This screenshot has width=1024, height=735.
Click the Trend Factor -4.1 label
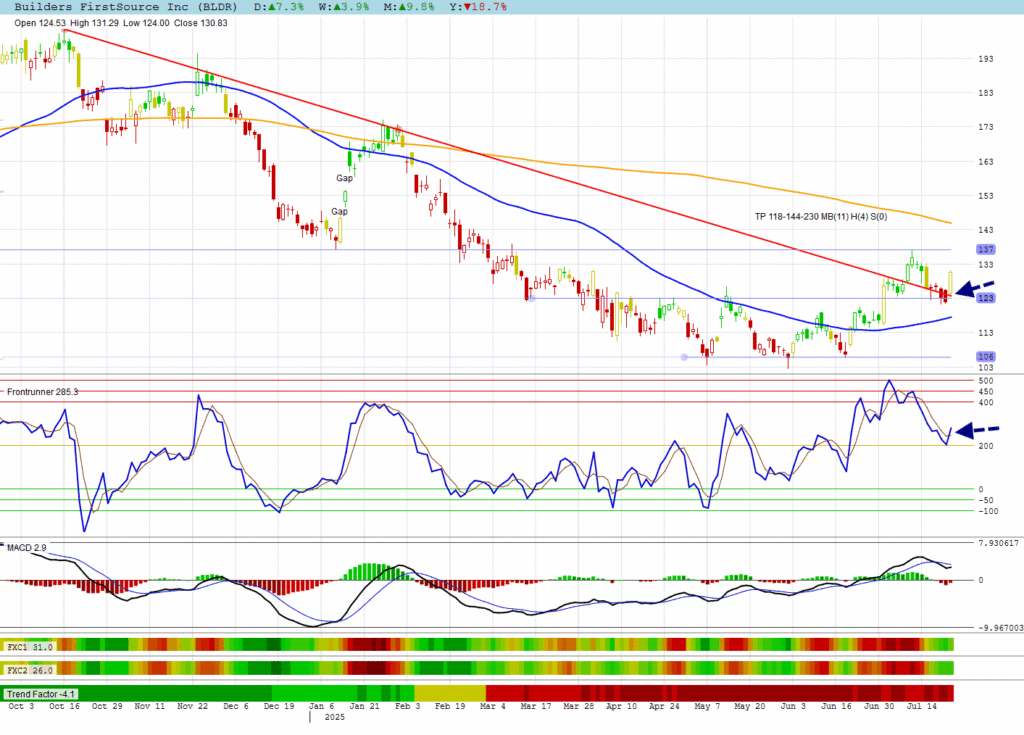point(40,694)
